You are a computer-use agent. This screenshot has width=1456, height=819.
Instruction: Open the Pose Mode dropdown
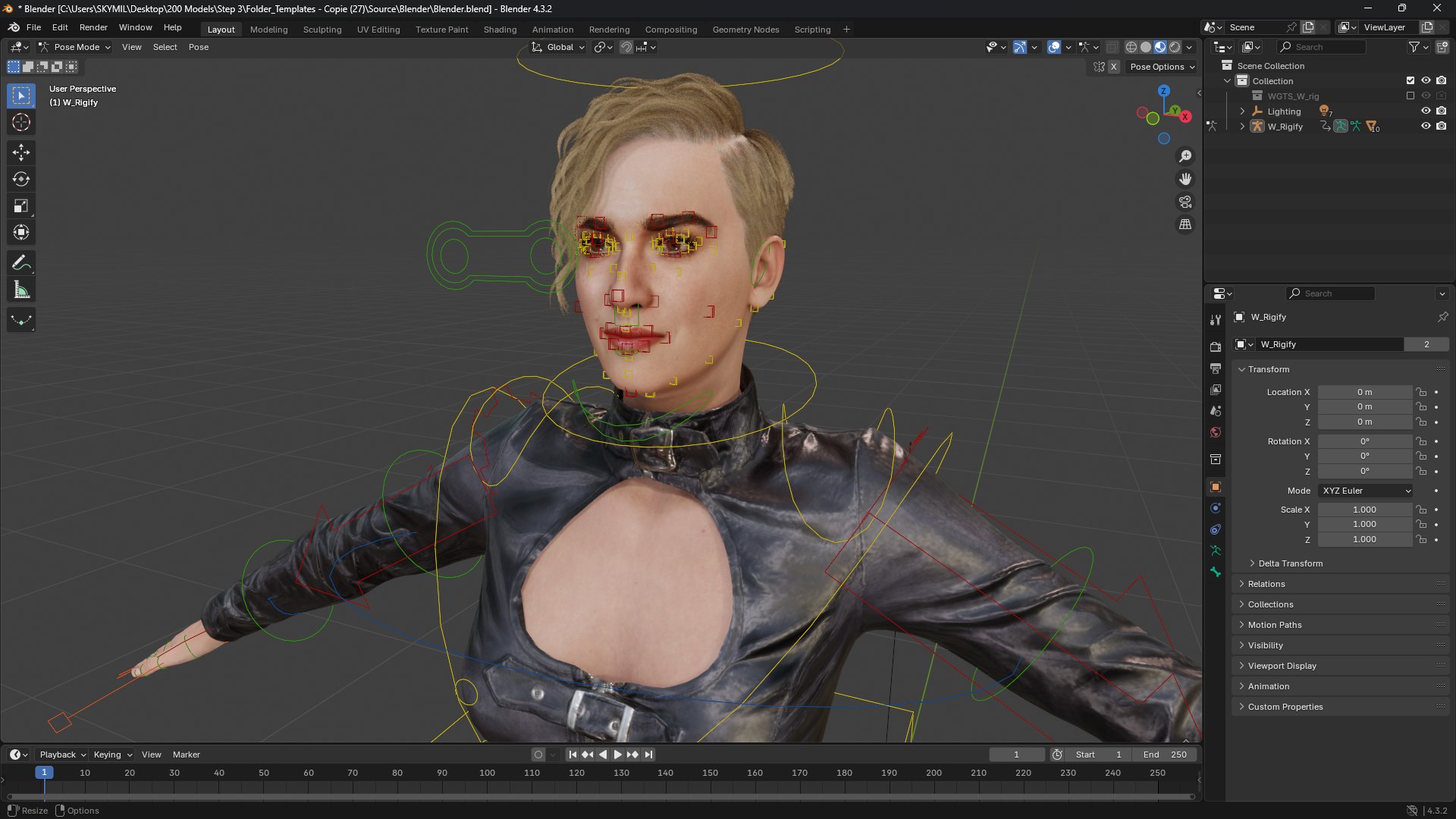click(x=75, y=47)
